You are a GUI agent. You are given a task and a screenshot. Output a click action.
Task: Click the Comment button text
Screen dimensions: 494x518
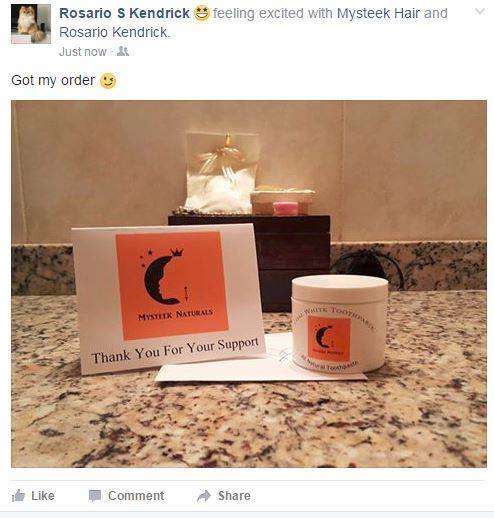(x=136, y=496)
